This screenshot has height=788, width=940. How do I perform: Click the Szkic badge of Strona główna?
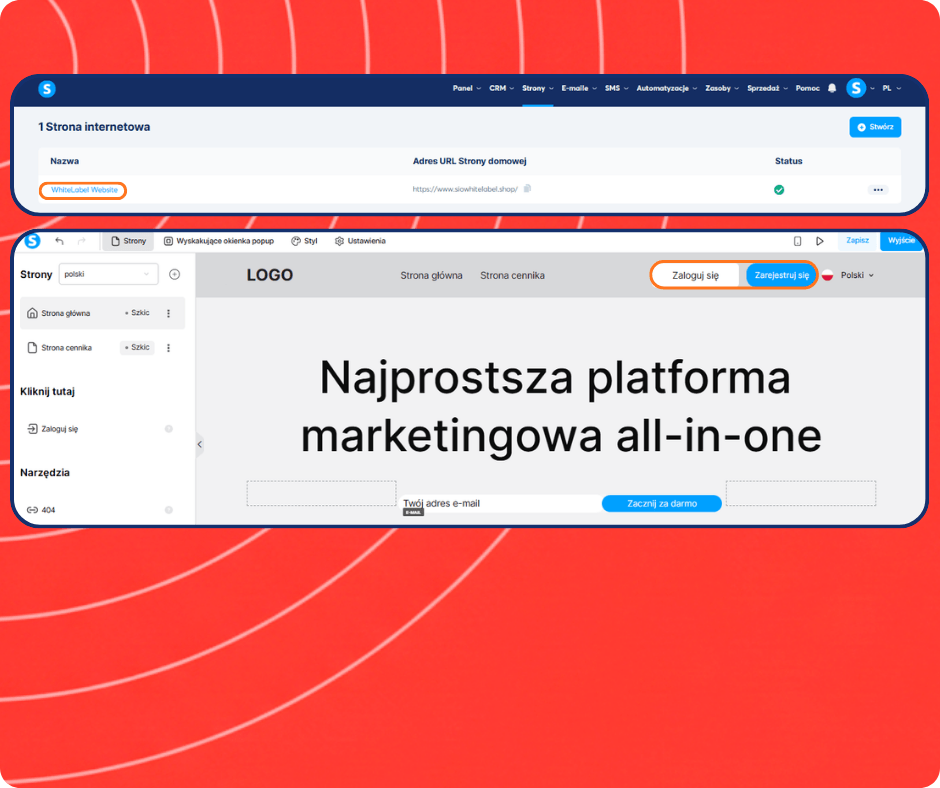pos(137,313)
